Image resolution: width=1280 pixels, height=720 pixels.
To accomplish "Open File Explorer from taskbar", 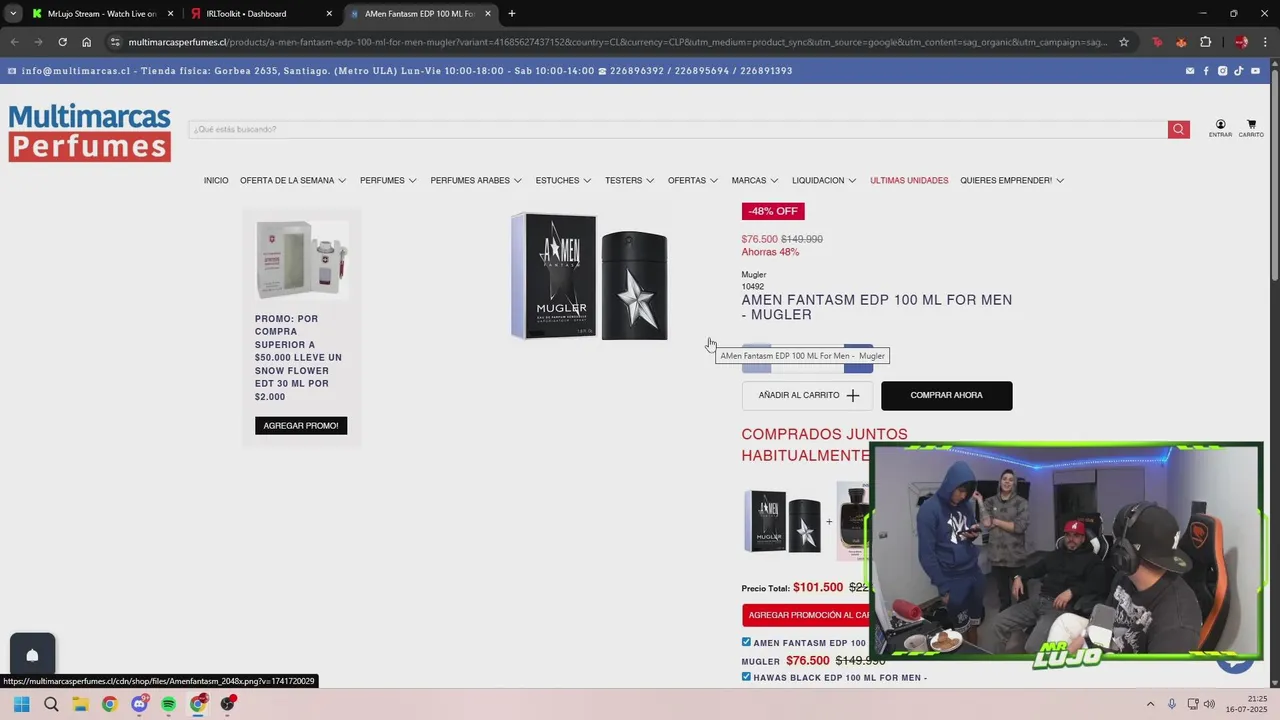I will [x=80, y=704].
